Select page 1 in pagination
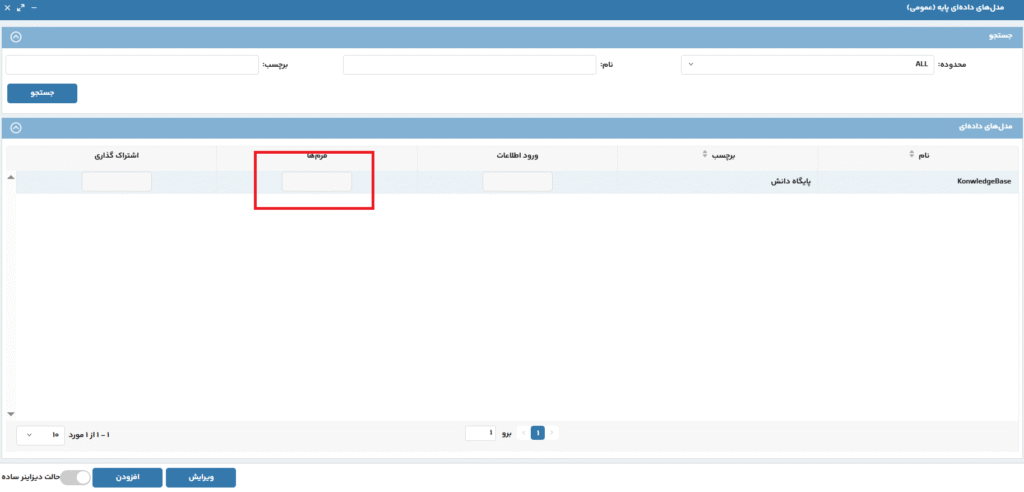This screenshot has height=492, width=1024. [x=538, y=433]
